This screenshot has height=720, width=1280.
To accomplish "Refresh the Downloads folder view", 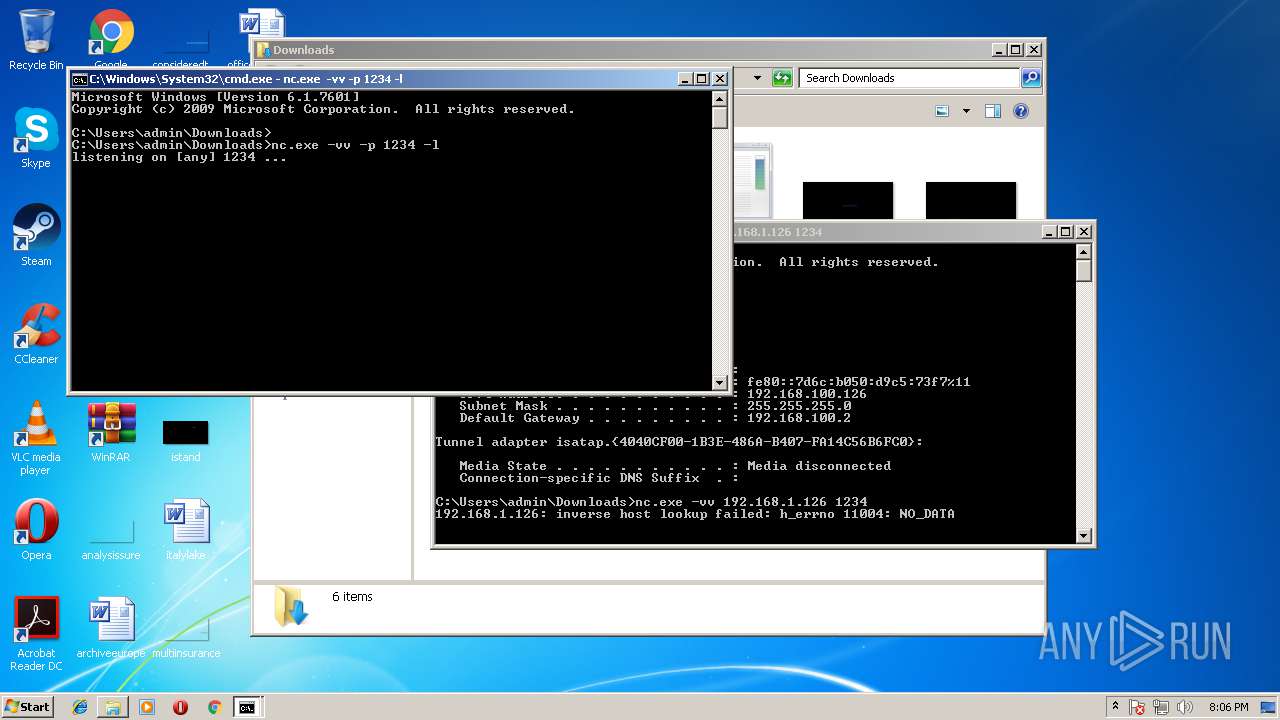I will [x=782, y=78].
